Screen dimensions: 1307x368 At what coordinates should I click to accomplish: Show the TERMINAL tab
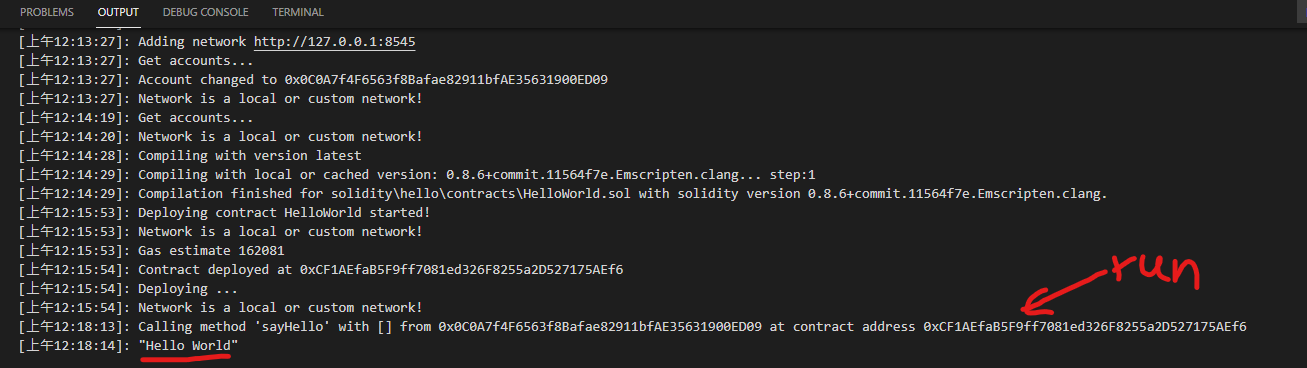tap(298, 13)
